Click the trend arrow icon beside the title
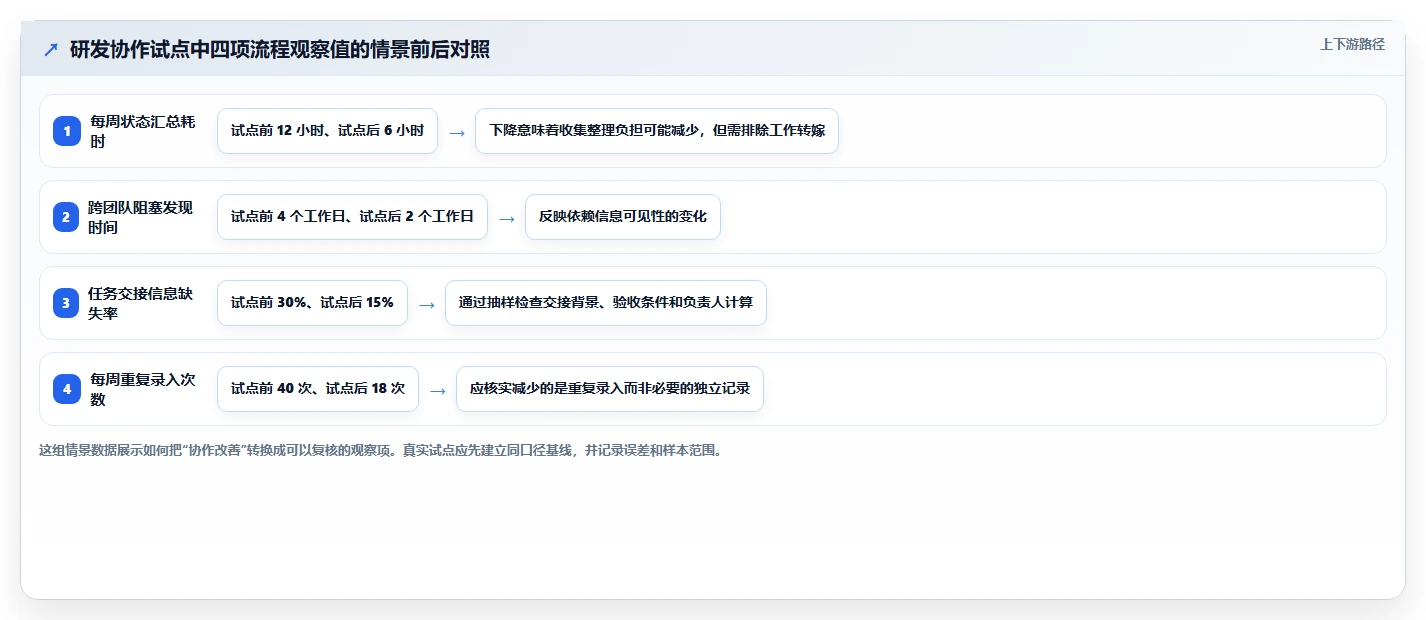 (51, 50)
